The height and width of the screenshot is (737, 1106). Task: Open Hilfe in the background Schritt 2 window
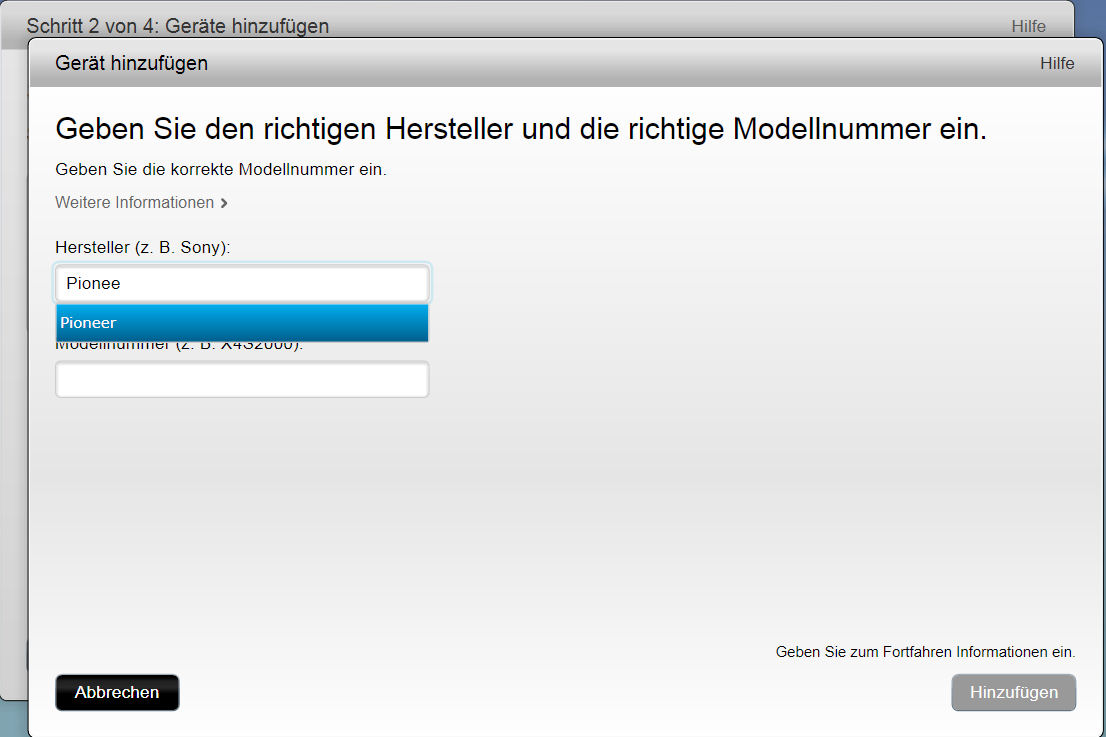[x=1028, y=26]
